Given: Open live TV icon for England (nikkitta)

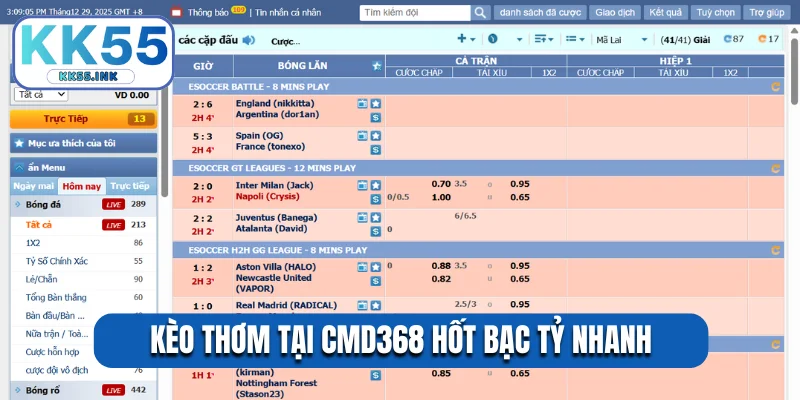Looking at the screenshot, I should coord(362,104).
